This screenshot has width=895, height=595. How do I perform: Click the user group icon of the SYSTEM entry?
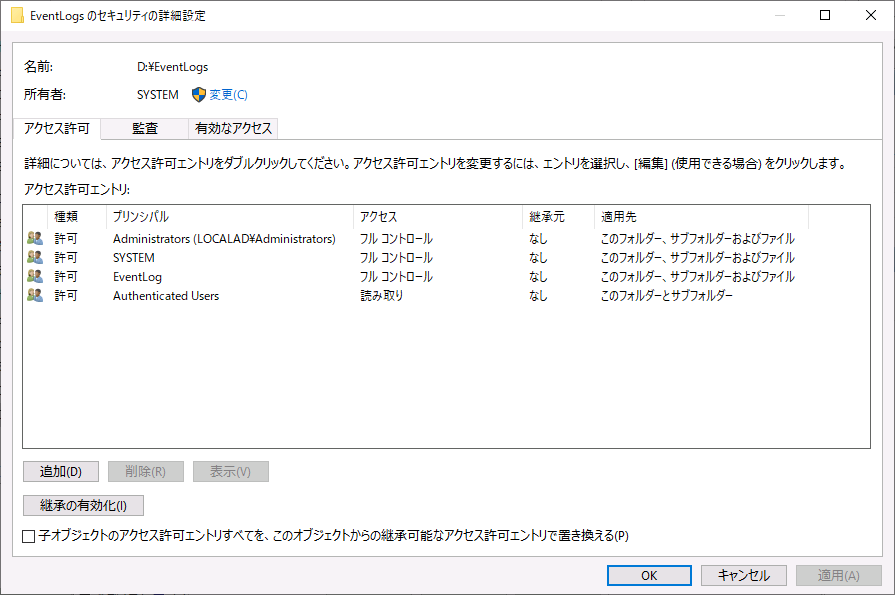point(35,258)
